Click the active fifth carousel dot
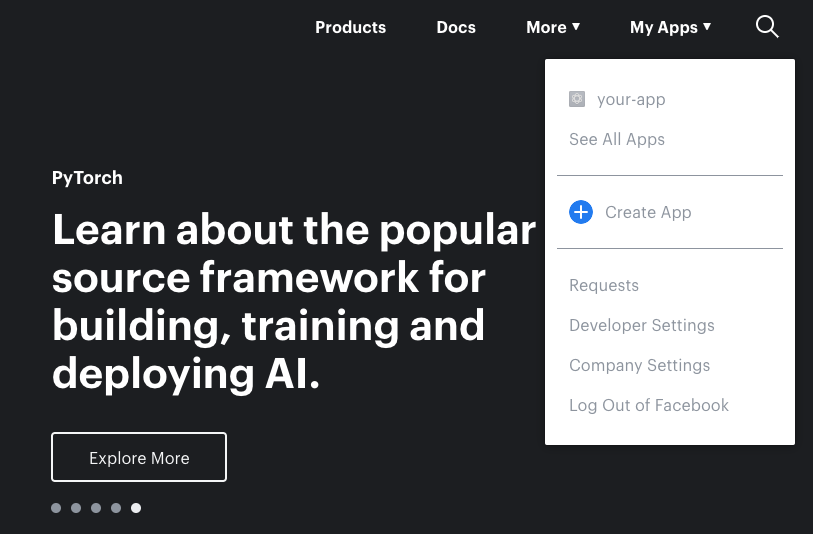 click(136, 508)
